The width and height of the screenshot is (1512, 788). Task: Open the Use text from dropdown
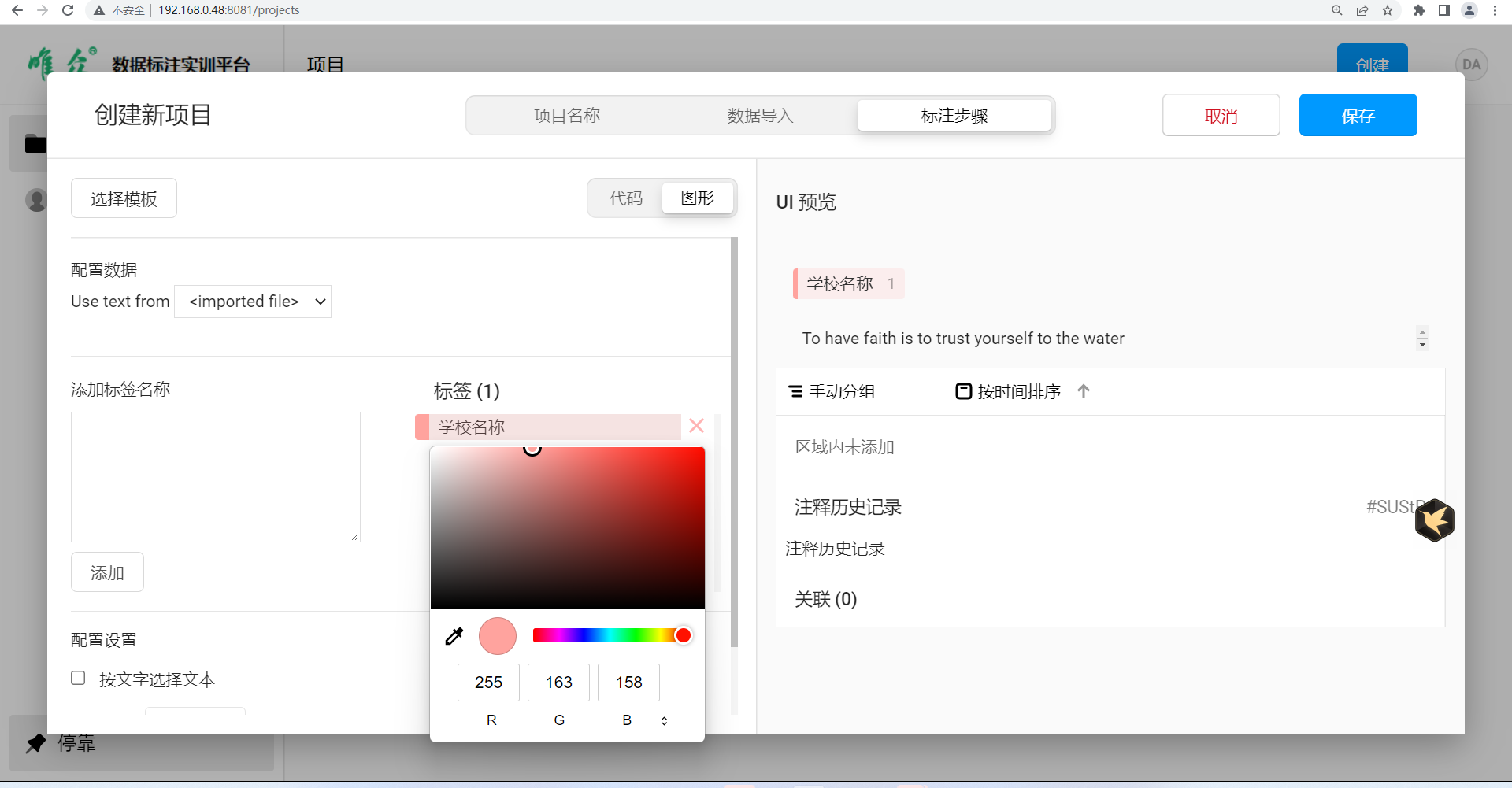coord(253,302)
